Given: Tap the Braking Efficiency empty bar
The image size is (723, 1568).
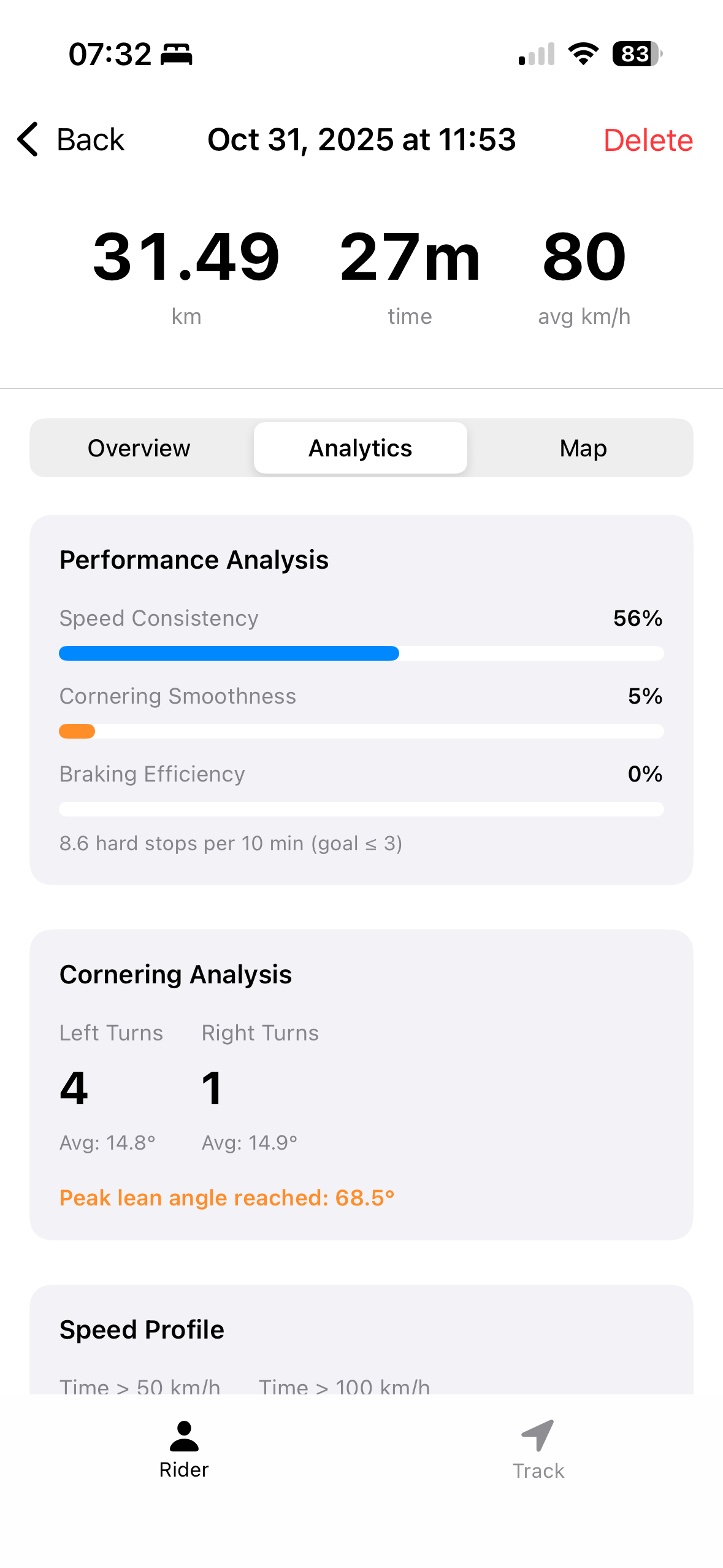Looking at the screenshot, I should (361, 809).
